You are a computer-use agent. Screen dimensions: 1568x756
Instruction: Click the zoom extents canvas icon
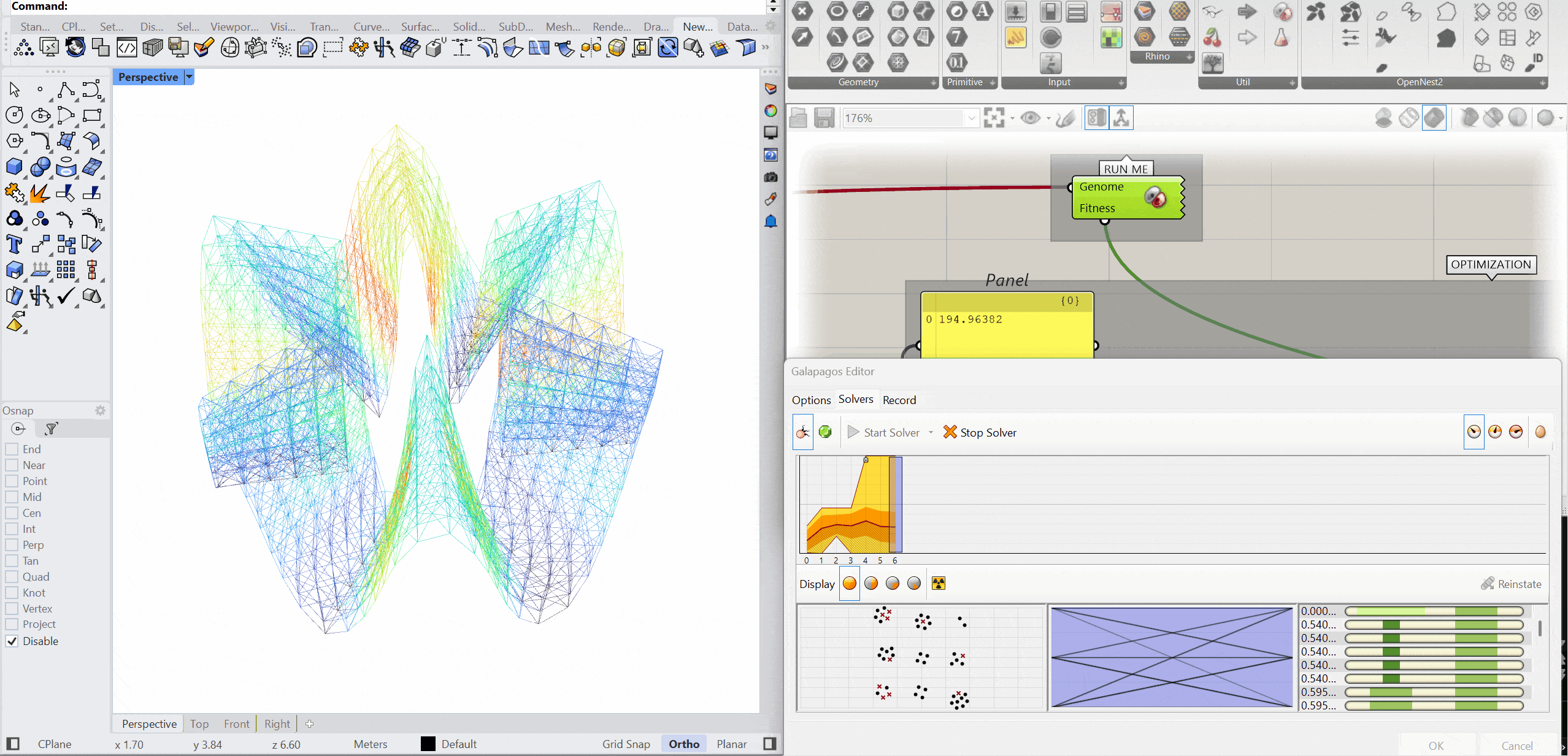994,118
